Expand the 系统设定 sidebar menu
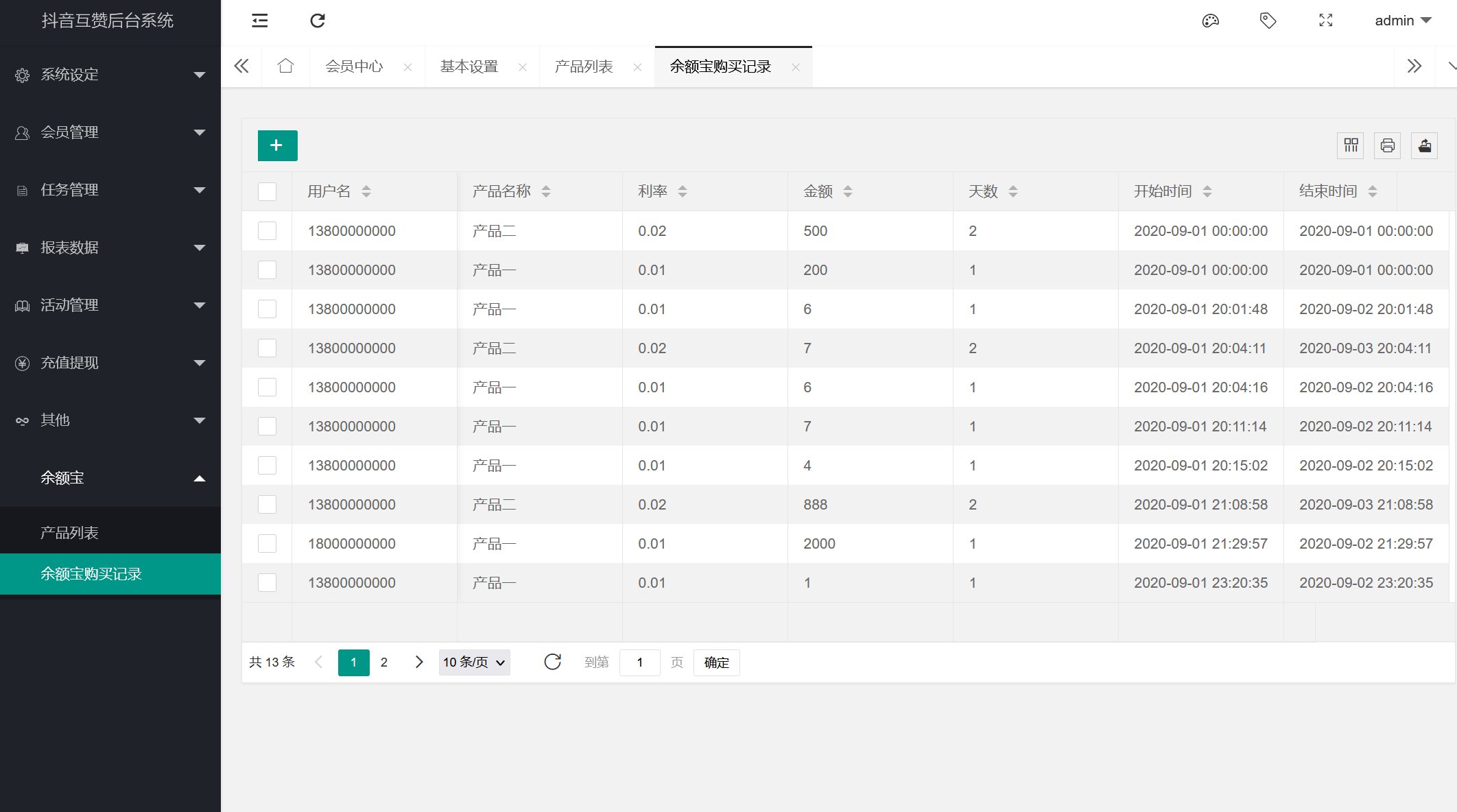The width and height of the screenshot is (1457, 812). [x=110, y=75]
